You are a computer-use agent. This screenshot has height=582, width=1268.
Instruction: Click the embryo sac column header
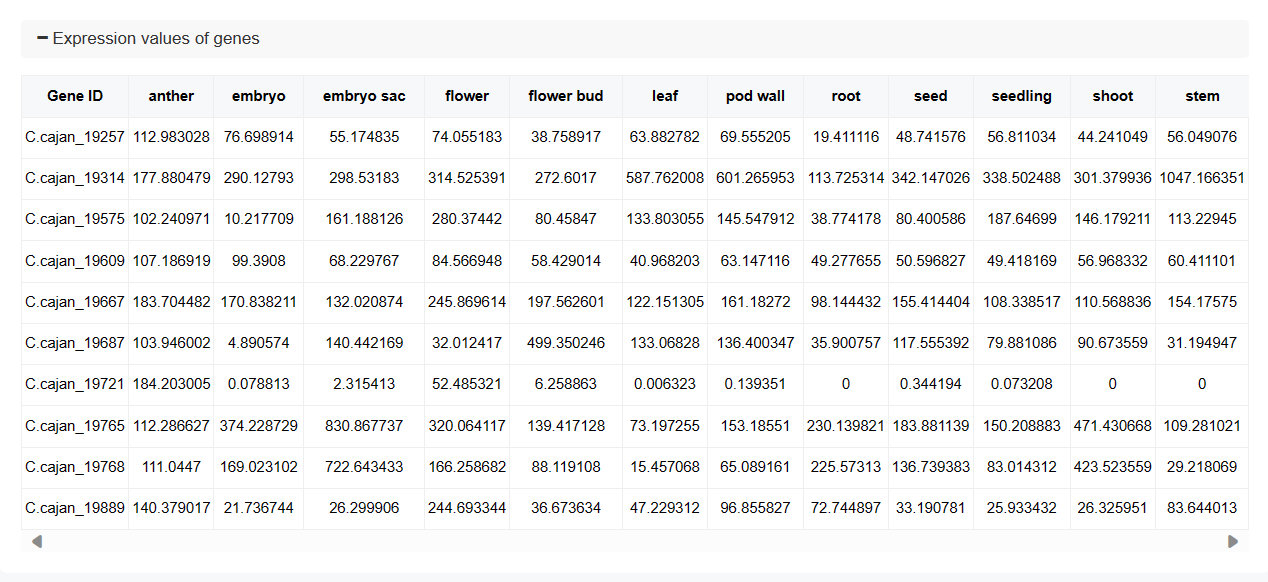[x=364, y=96]
